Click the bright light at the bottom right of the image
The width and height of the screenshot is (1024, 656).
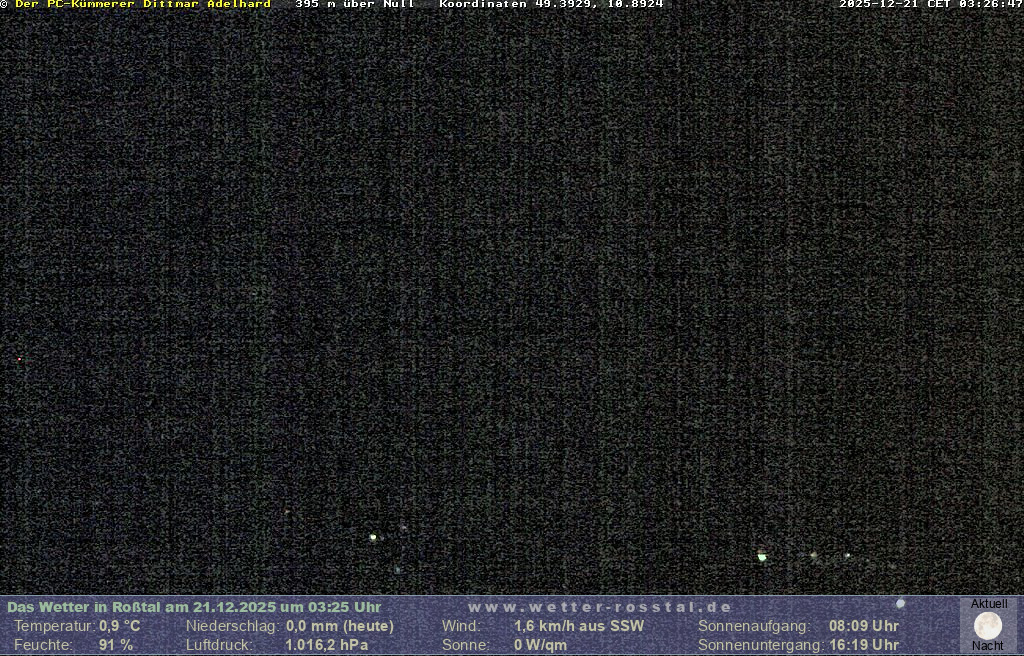click(x=762, y=557)
